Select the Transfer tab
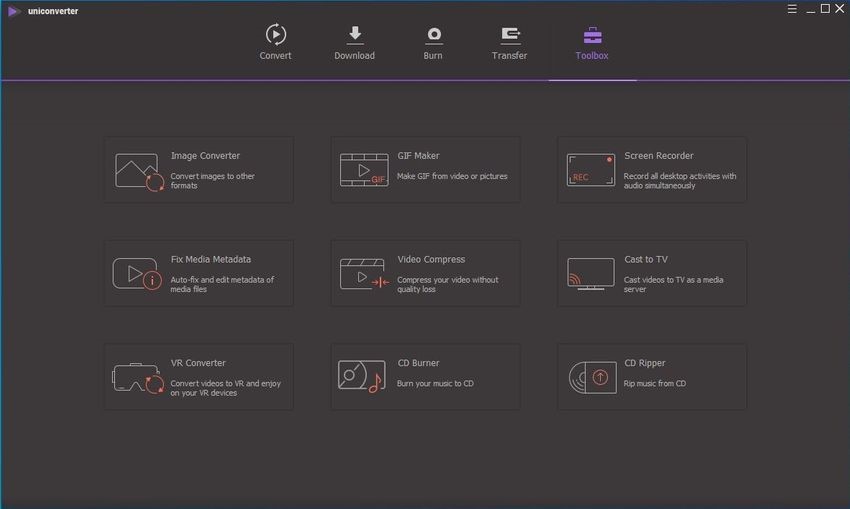Image resolution: width=850 pixels, height=509 pixels. pos(509,43)
